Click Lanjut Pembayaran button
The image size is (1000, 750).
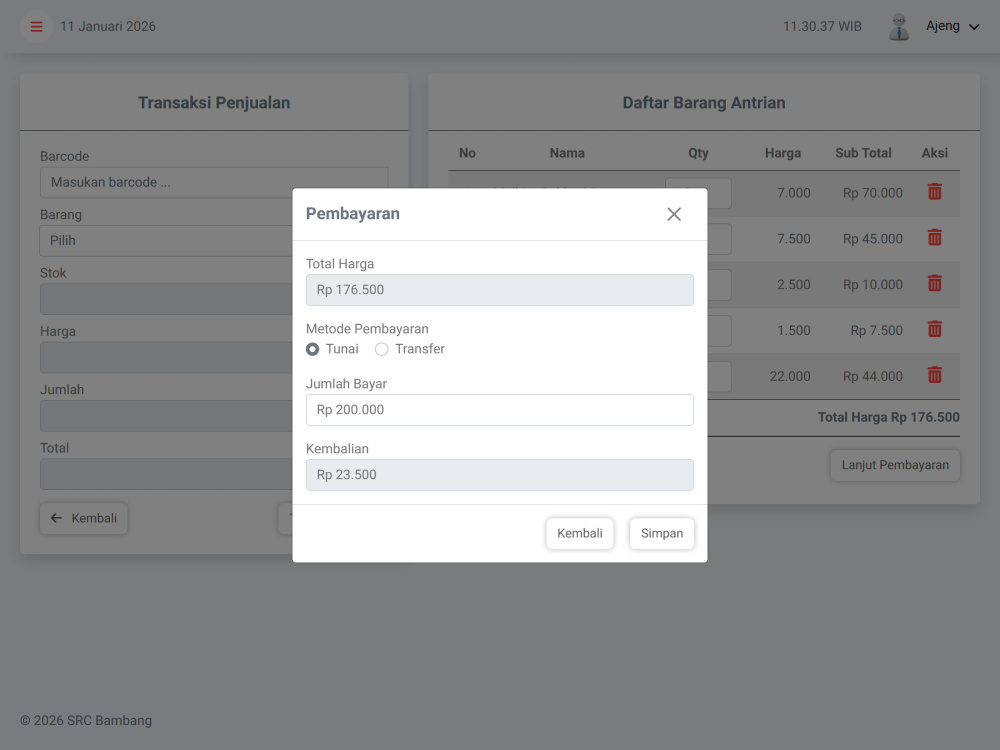pos(895,466)
